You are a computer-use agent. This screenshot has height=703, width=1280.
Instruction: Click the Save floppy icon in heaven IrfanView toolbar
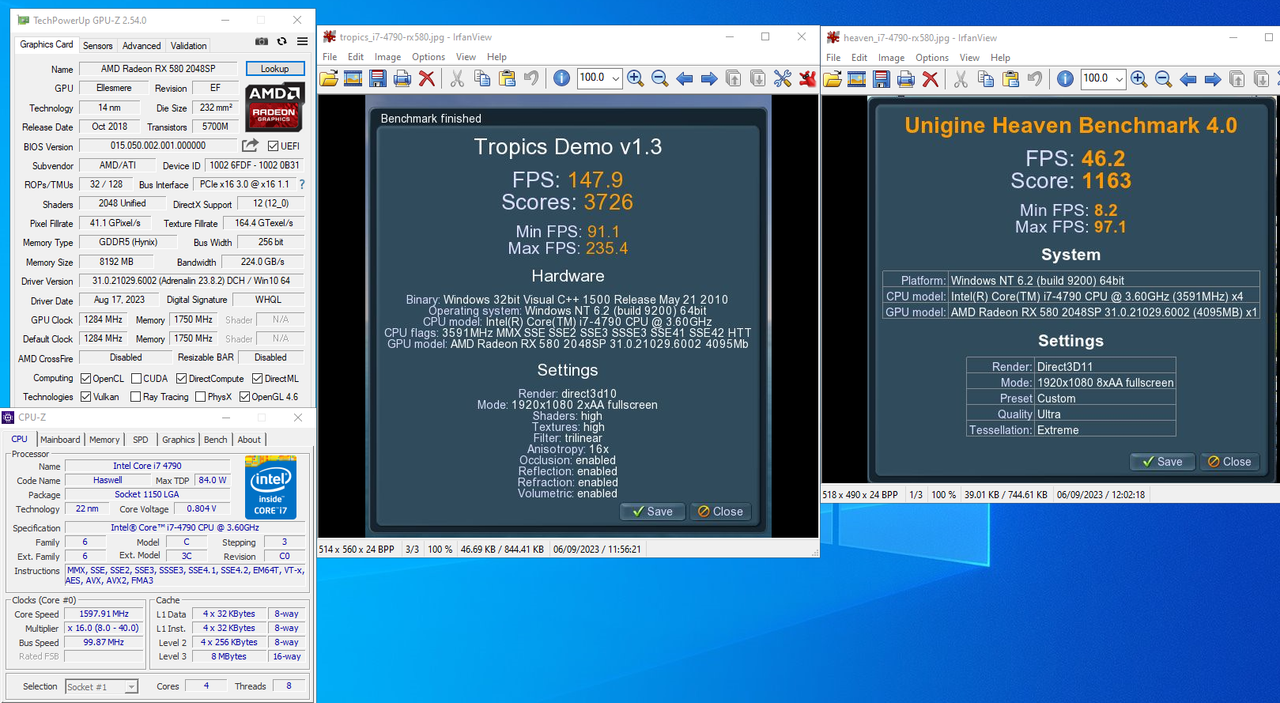tap(881, 78)
